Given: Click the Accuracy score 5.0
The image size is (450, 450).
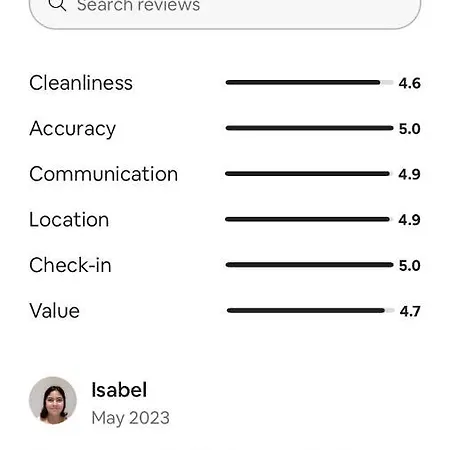Looking at the screenshot, I should (409, 129).
